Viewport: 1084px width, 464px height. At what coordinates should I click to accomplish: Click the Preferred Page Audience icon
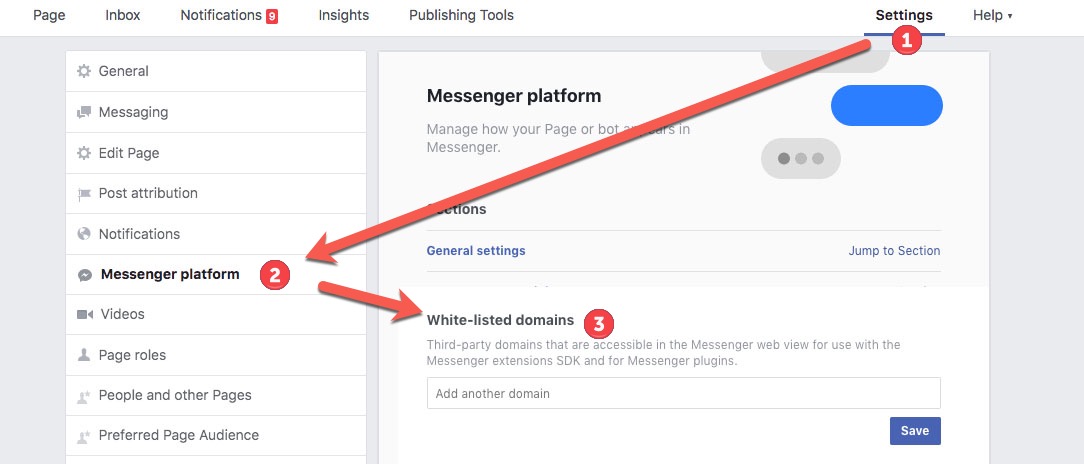coord(84,436)
